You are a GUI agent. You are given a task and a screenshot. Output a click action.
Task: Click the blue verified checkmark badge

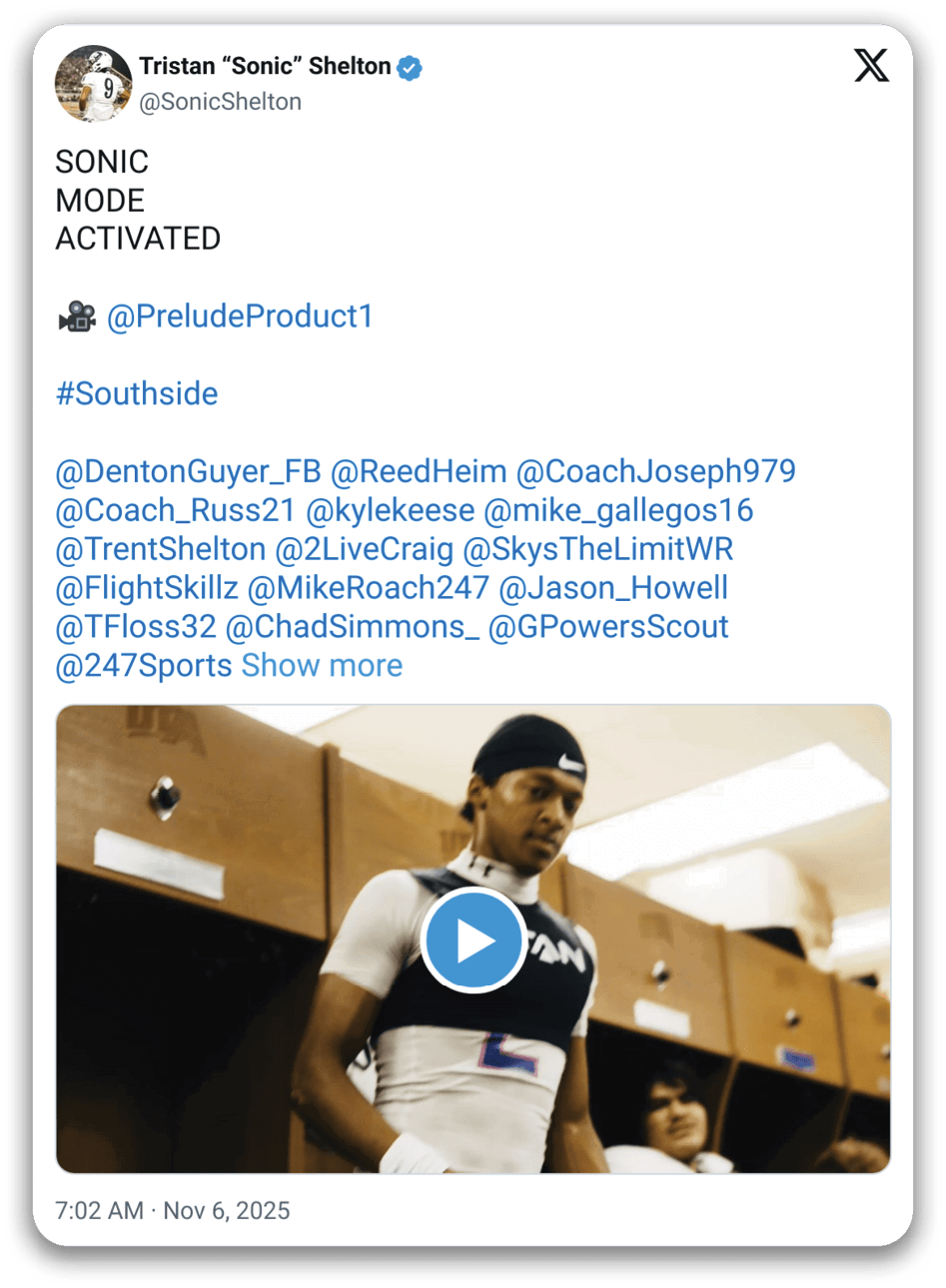click(410, 67)
